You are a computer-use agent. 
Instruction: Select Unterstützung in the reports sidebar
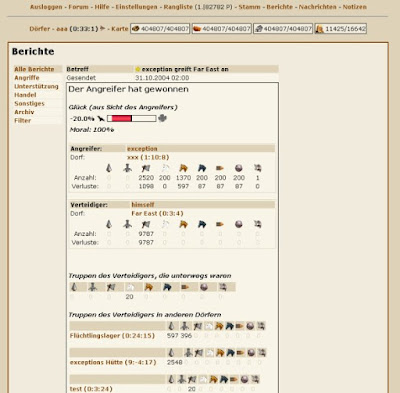click(x=36, y=86)
